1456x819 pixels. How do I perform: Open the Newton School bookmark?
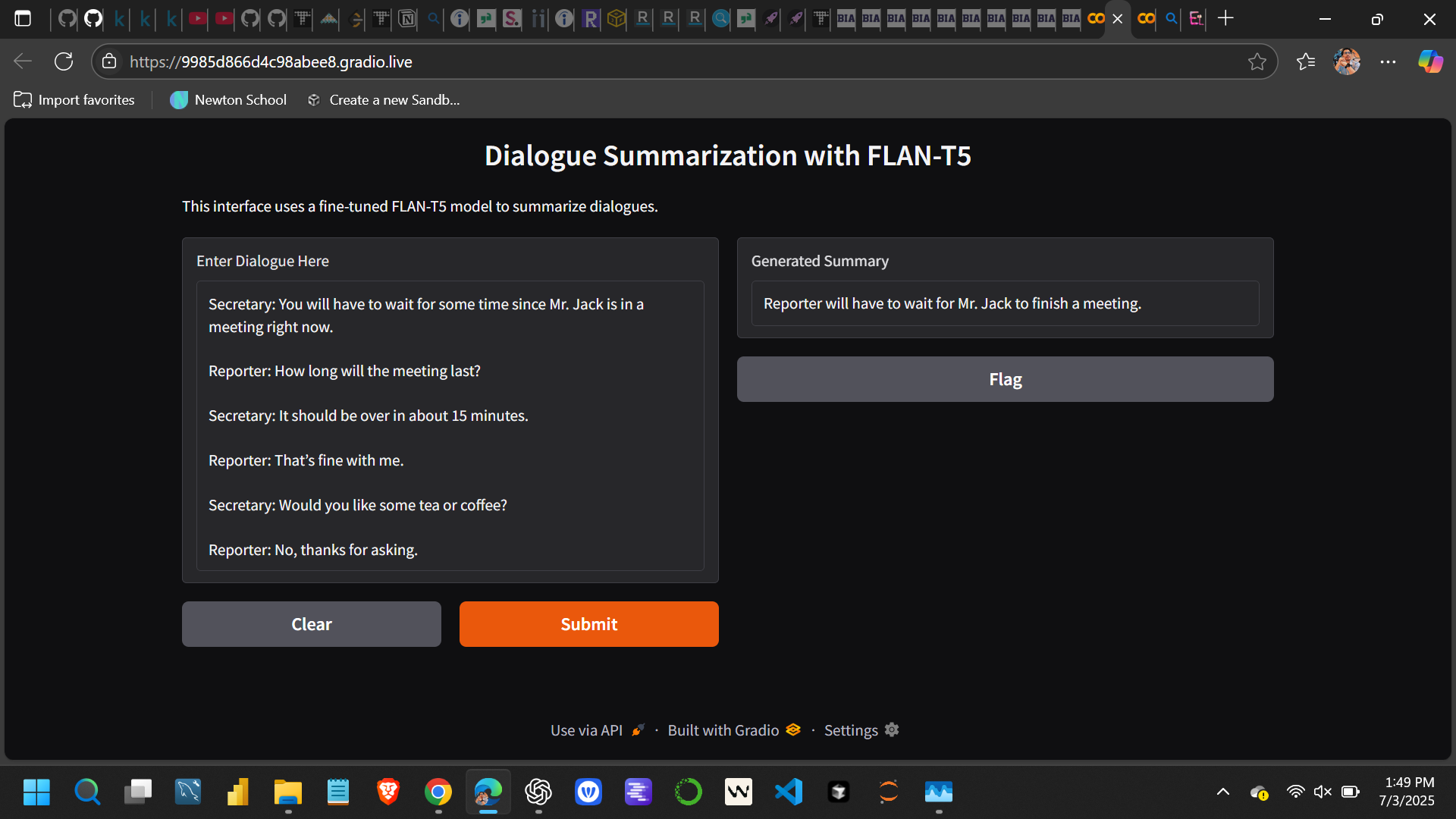[x=227, y=99]
